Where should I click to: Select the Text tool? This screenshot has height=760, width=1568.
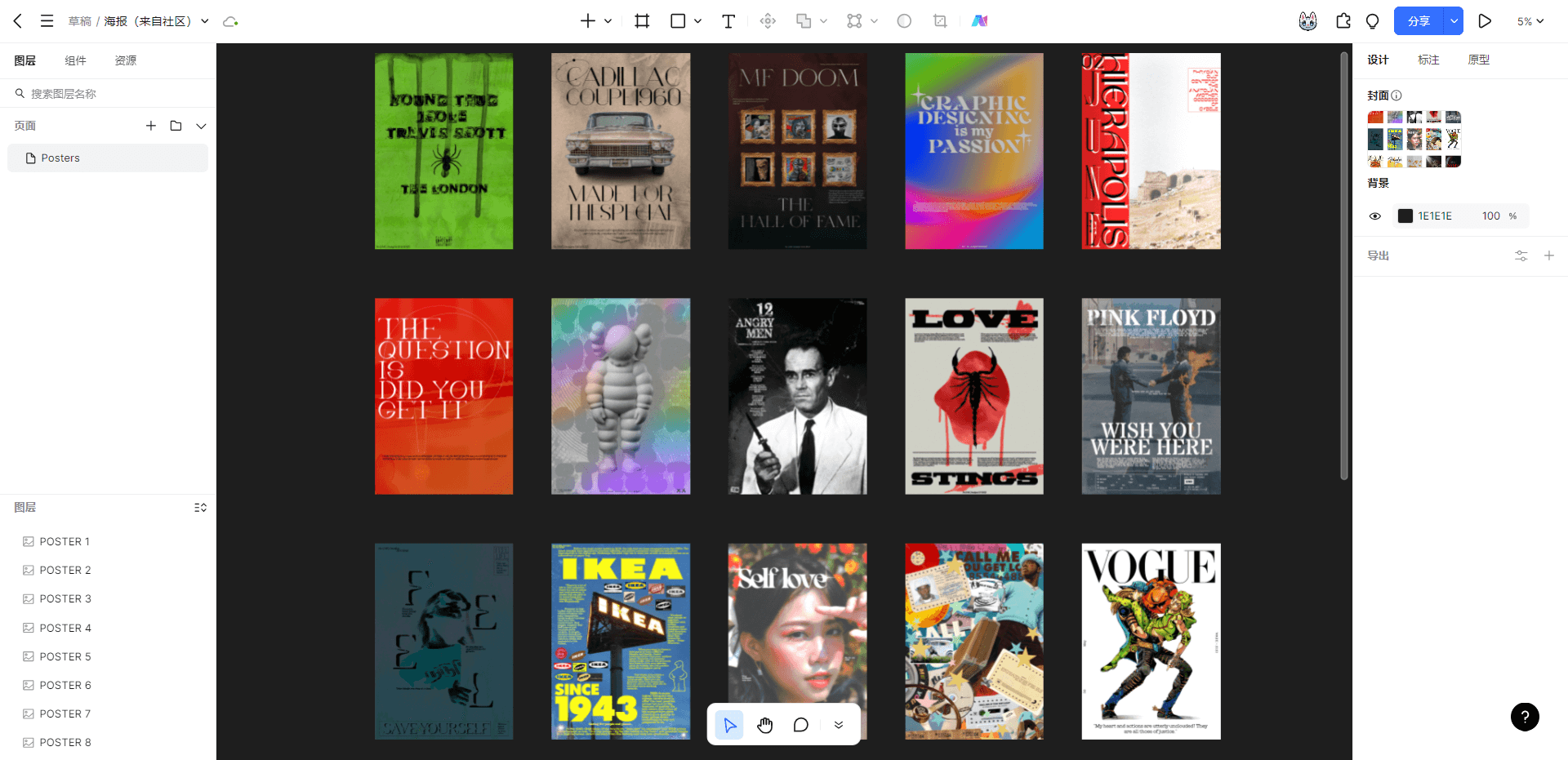[x=728, y=21]
